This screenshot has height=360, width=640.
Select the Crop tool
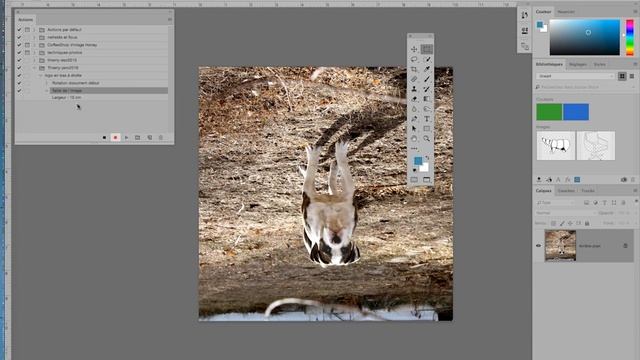pos(414,69)
